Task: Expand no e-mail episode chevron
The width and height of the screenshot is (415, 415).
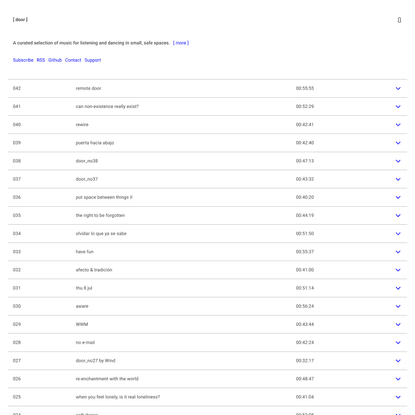Action: point(398,343)
